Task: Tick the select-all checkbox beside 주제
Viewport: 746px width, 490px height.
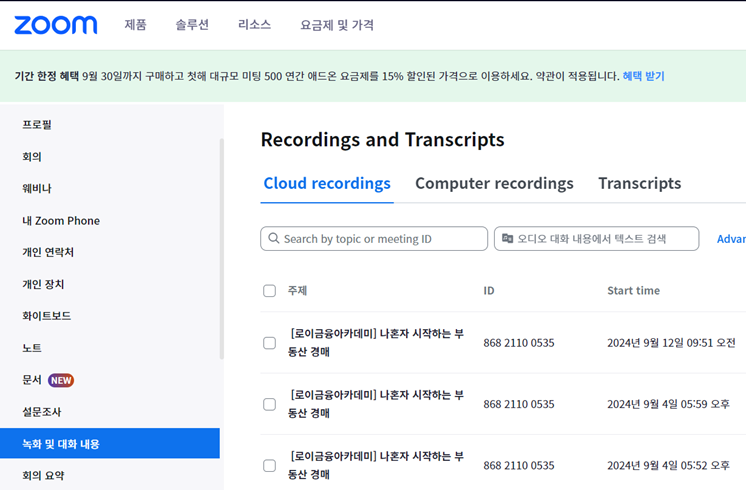Action: pos(269,291)
